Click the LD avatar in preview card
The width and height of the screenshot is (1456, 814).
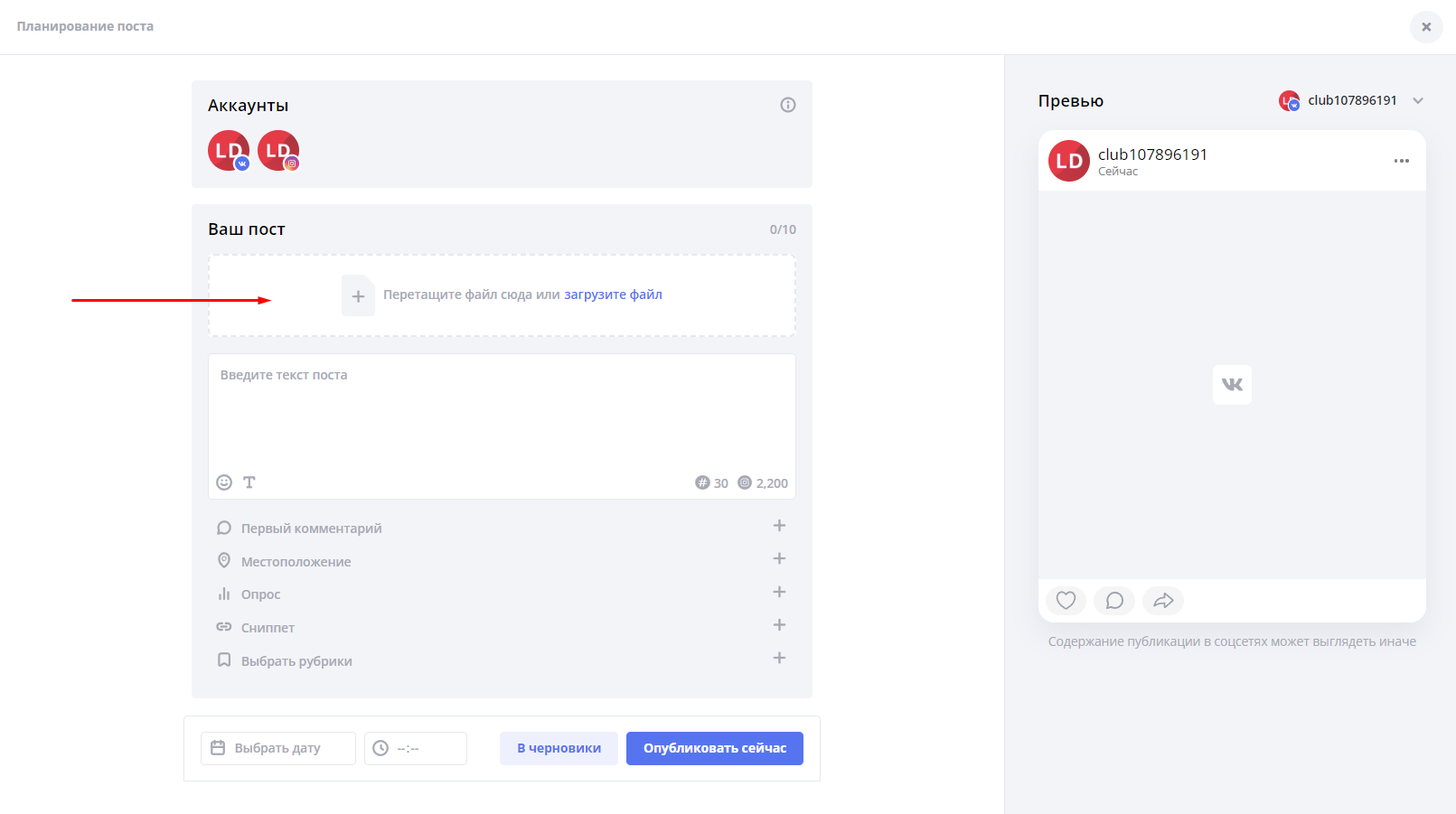[1069, 161]
